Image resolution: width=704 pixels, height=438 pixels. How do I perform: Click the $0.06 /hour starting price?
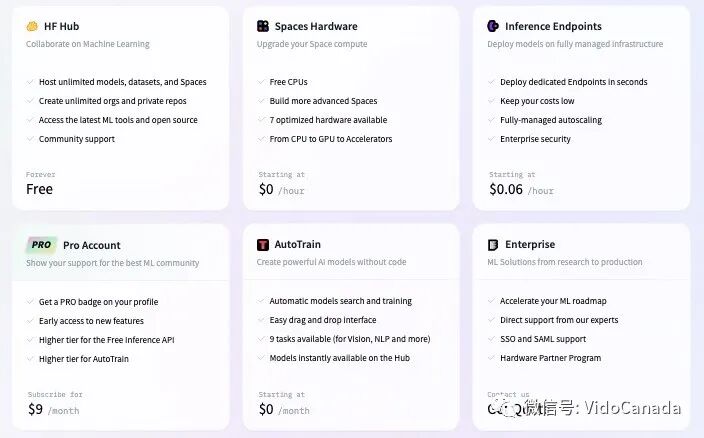[x=520, y=189]
